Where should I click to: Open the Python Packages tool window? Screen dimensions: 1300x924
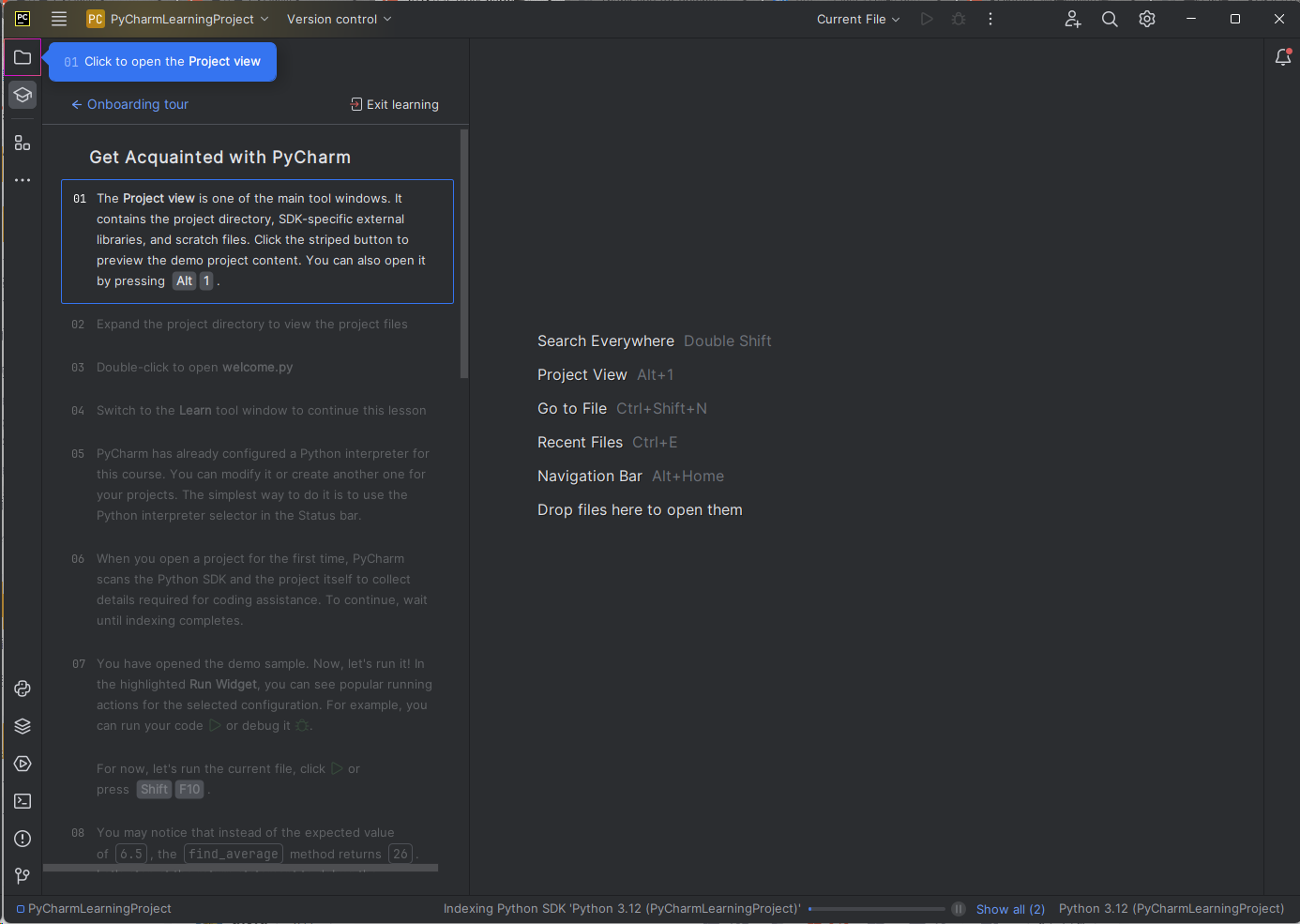click(23, 726)
